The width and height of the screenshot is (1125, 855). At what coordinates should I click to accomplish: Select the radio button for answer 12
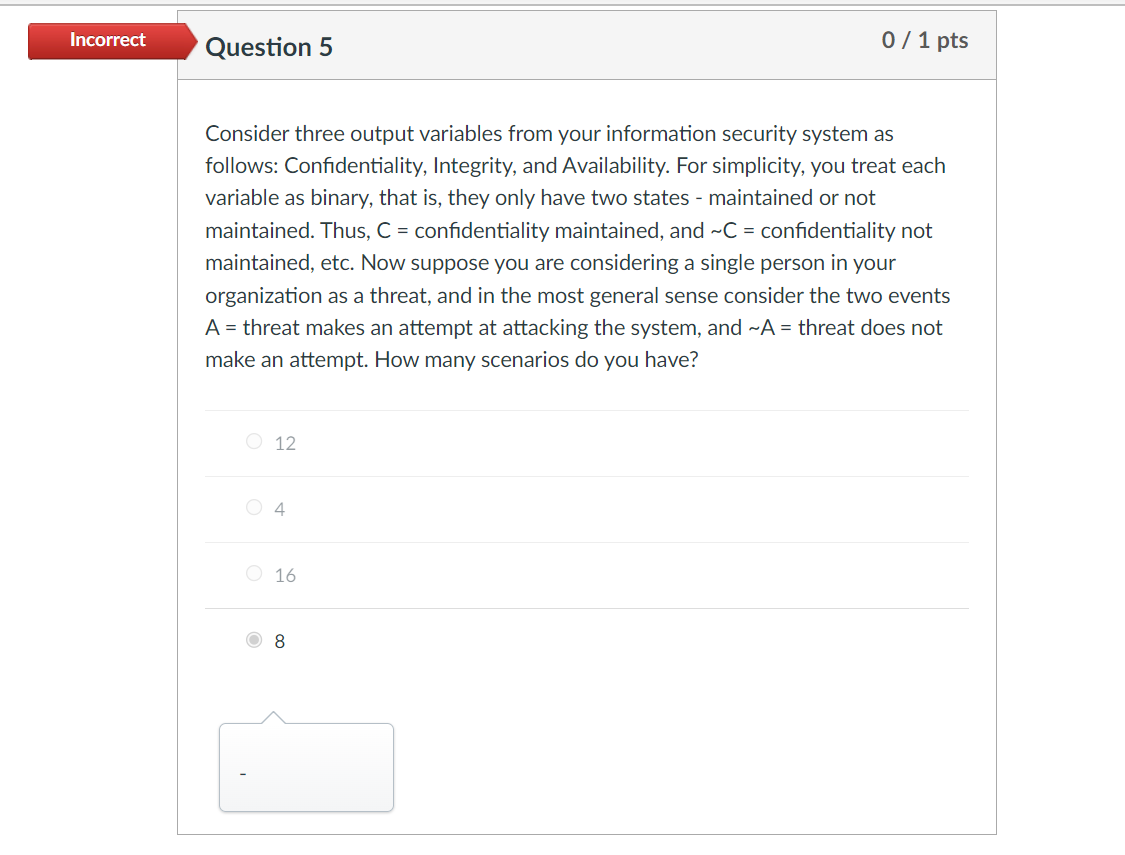[x=253, y=440]
